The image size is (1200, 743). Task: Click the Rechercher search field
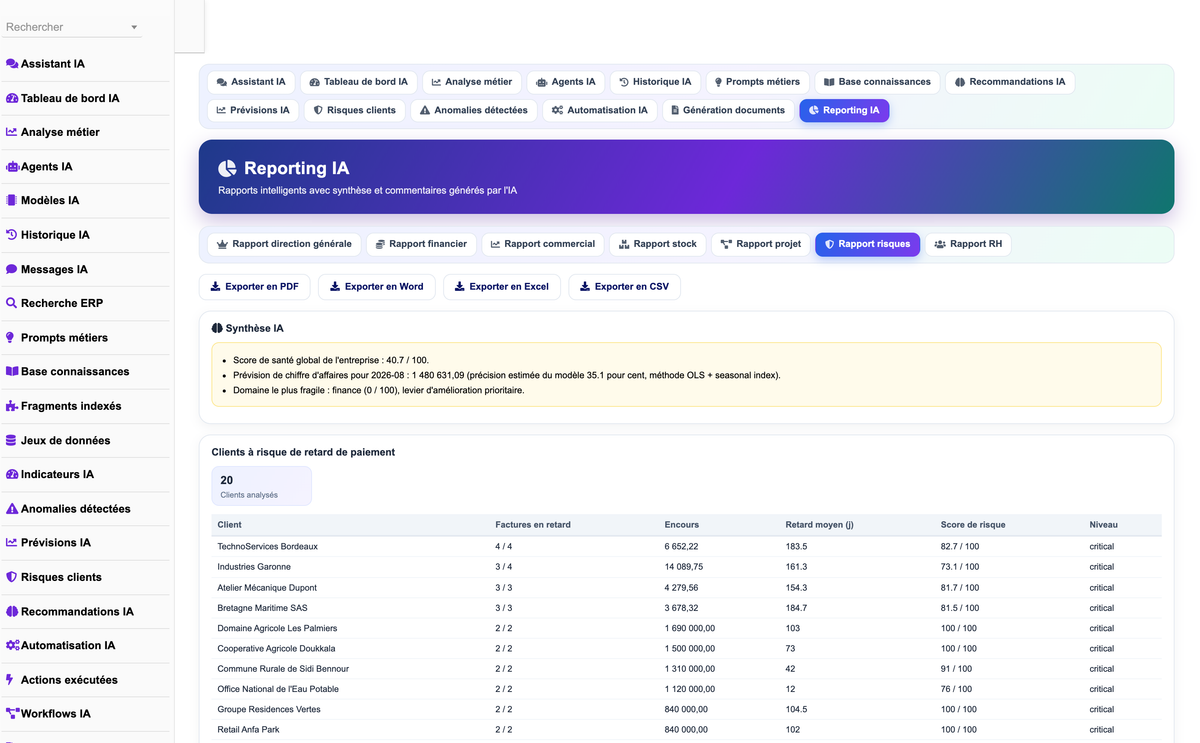(x=72, y=27)
